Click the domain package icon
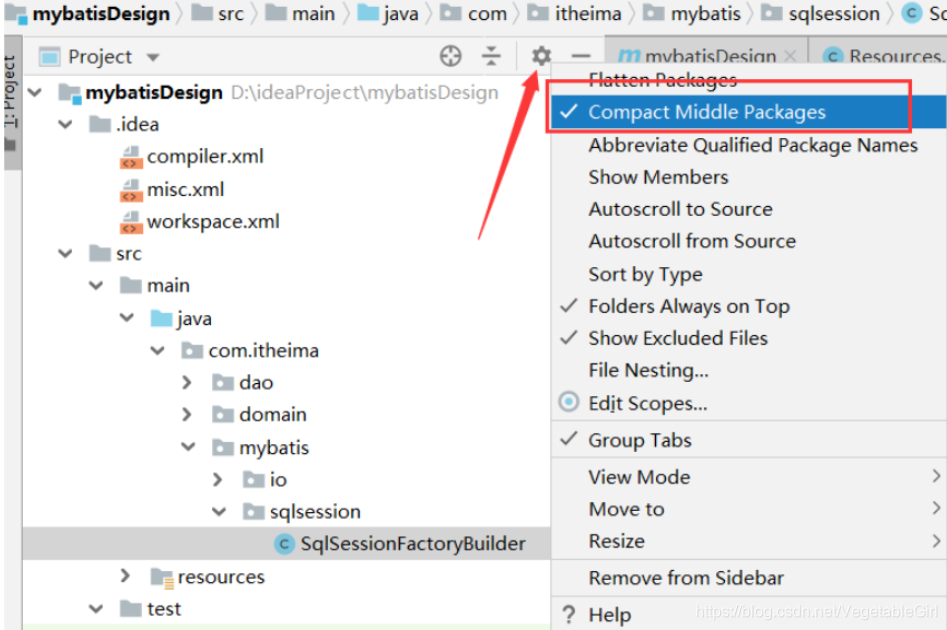This screenshot has height=630, width=947. (x=223, y=415)
